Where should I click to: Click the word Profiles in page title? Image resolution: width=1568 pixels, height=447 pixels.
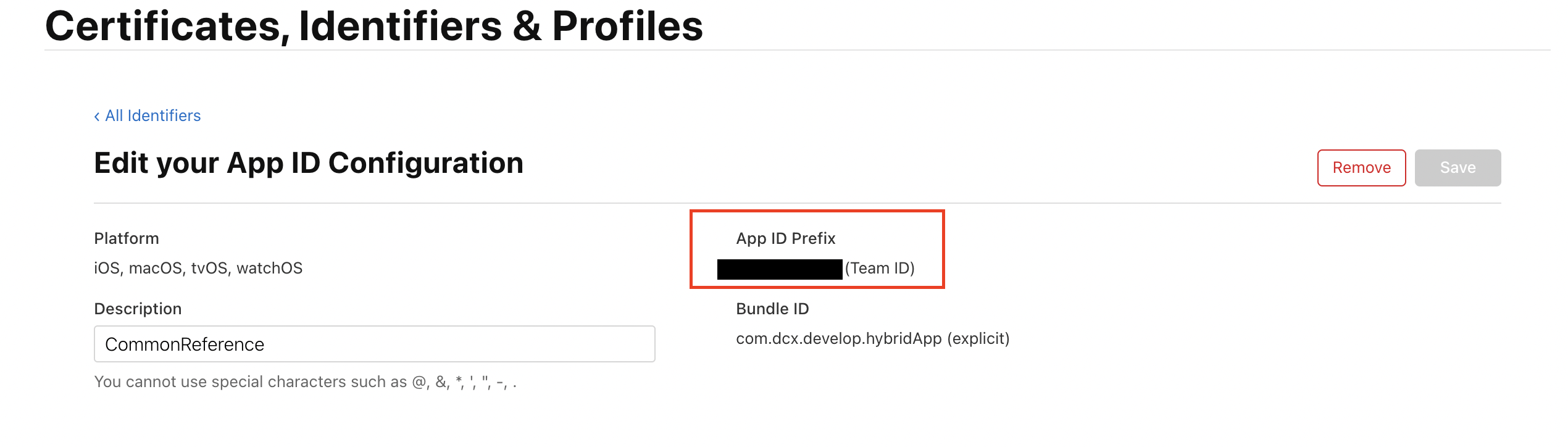click(x=627, y=27)
